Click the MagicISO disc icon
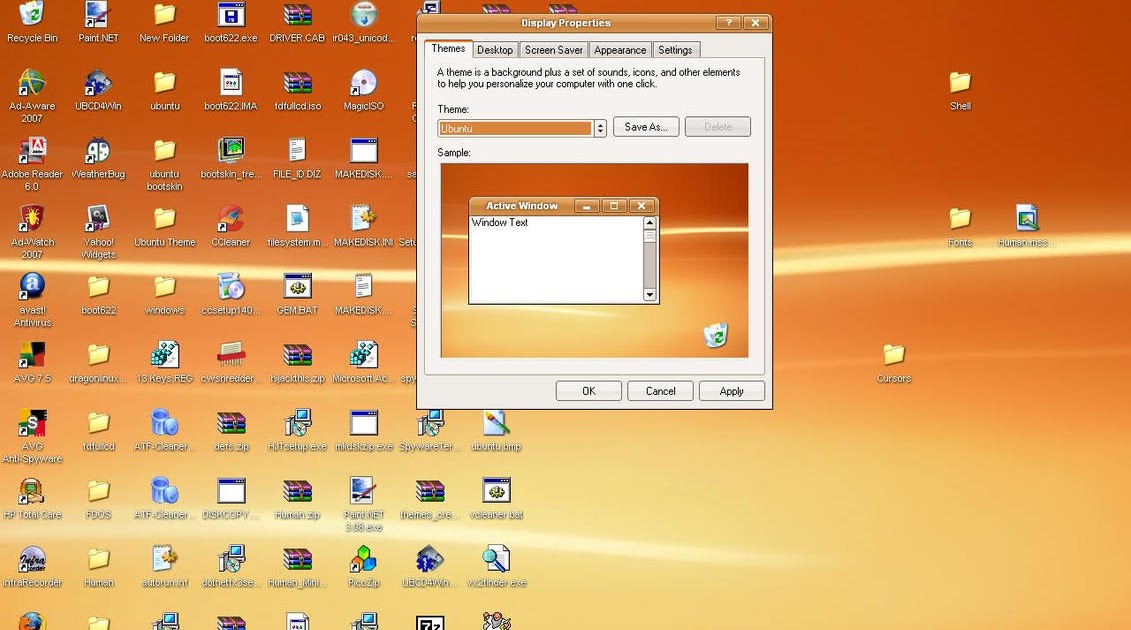The height and width of the screenshot is (630, 1131). pos(364,82)
